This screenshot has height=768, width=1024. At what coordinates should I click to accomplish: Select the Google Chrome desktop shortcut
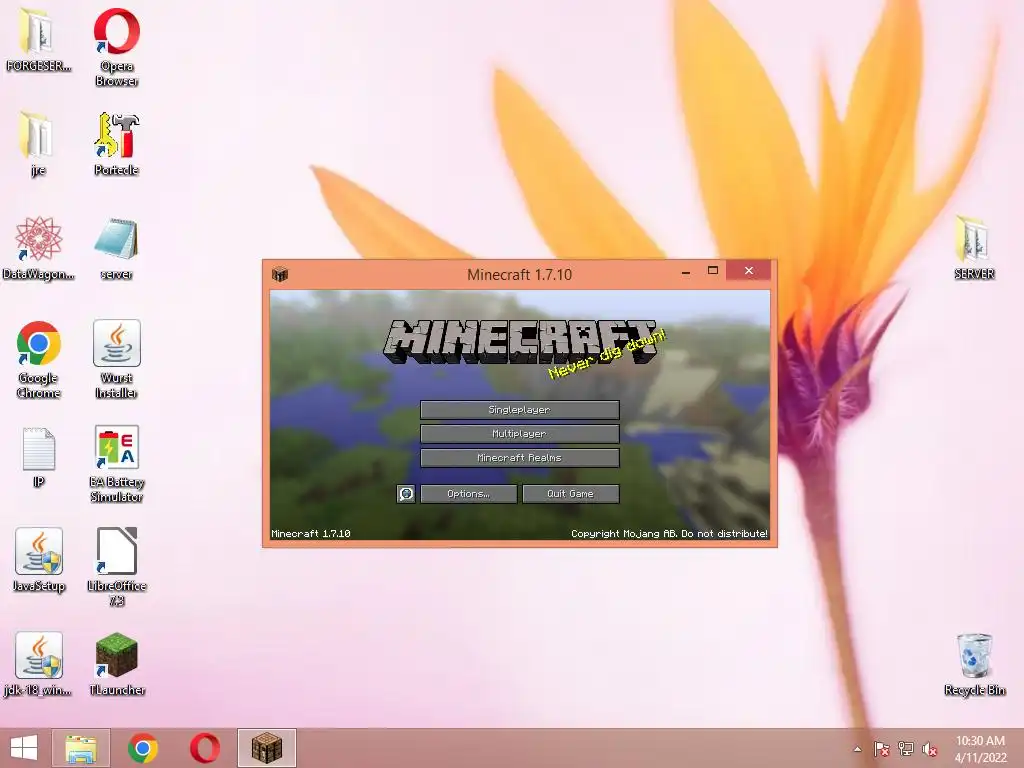pos(39,359)
